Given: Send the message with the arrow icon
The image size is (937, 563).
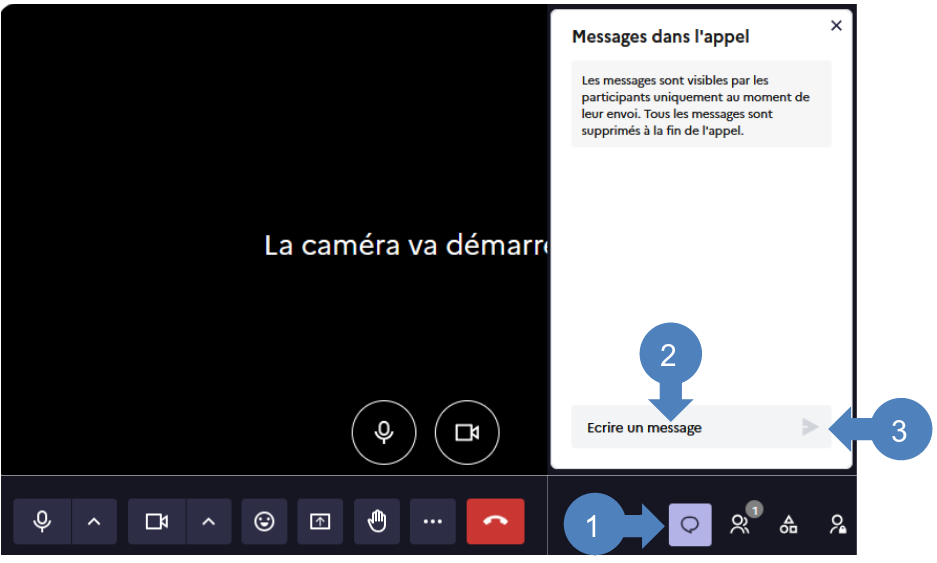Looking at the screenshot, I should pos(810,428).
